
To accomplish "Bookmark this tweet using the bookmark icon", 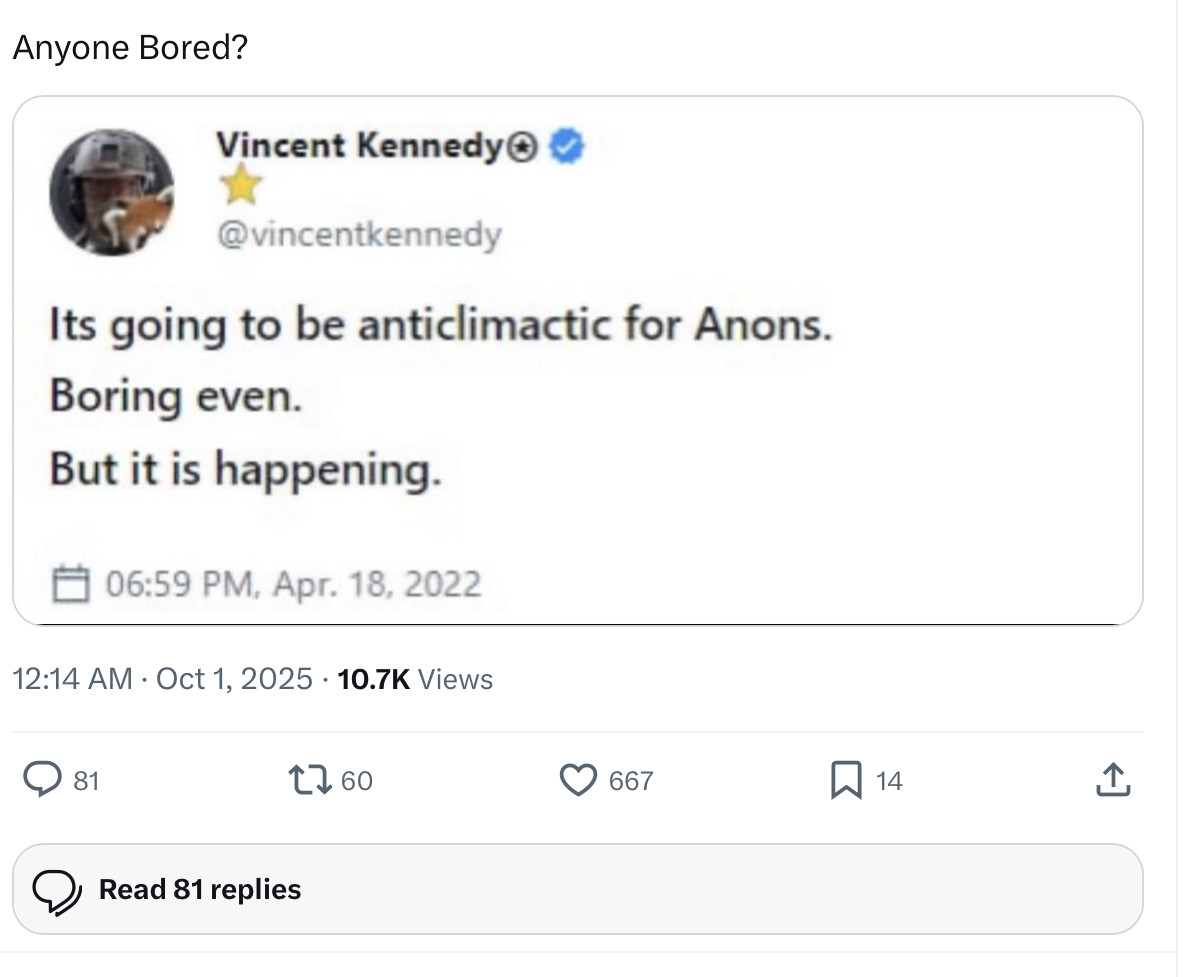I will (846, 780).
